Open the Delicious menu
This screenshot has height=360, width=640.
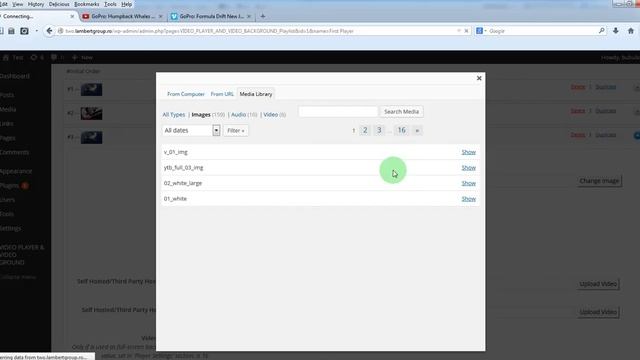tap(59, 4)
